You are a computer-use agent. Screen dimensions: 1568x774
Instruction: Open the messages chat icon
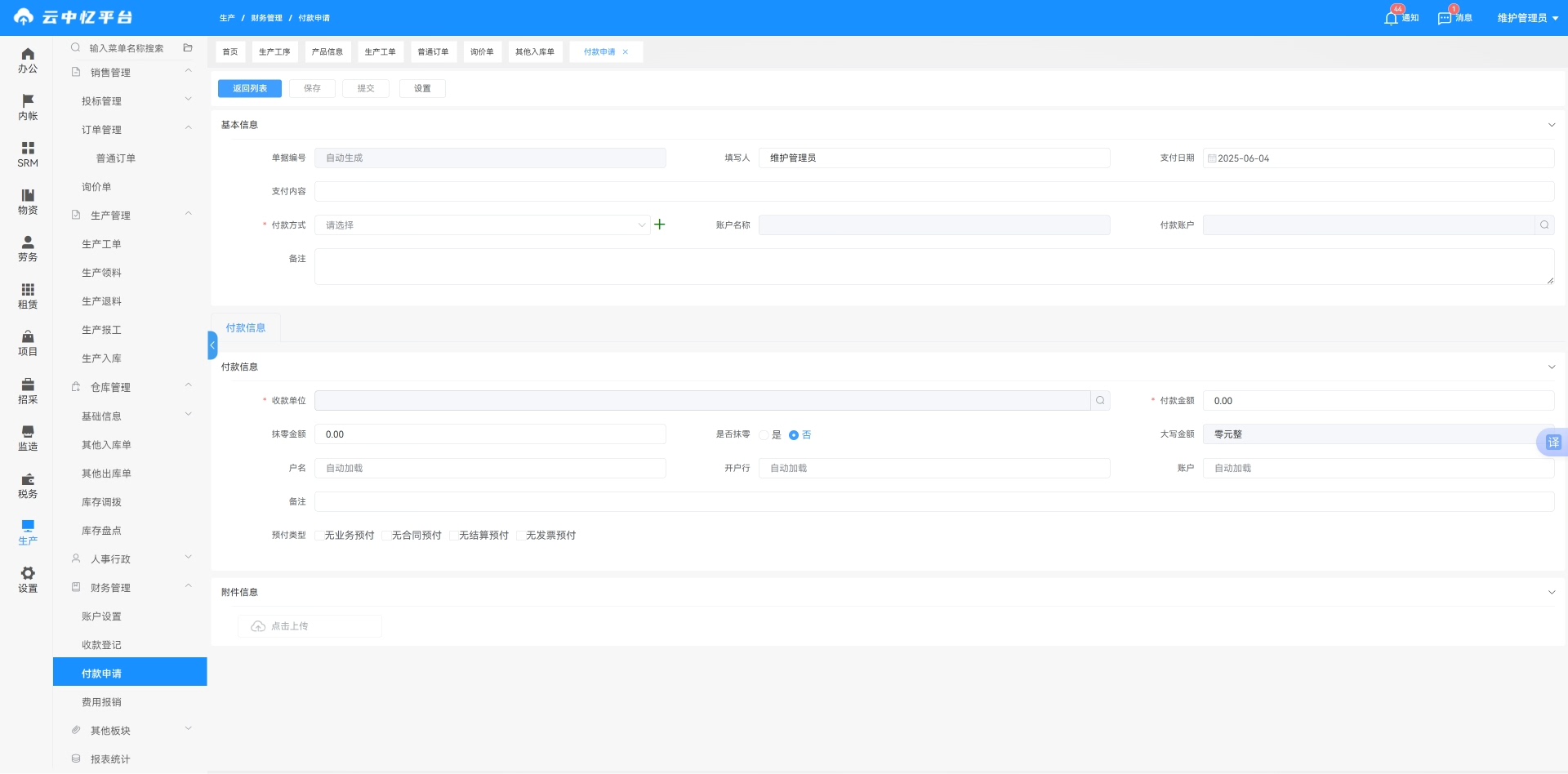[x=1445, y=18]
